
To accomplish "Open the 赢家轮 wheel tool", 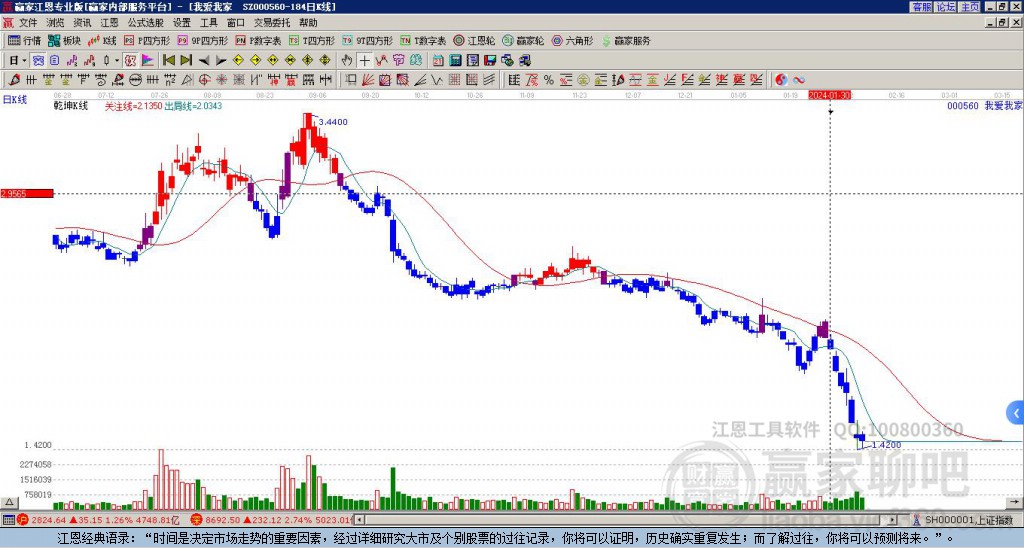I will click(523, 40).
